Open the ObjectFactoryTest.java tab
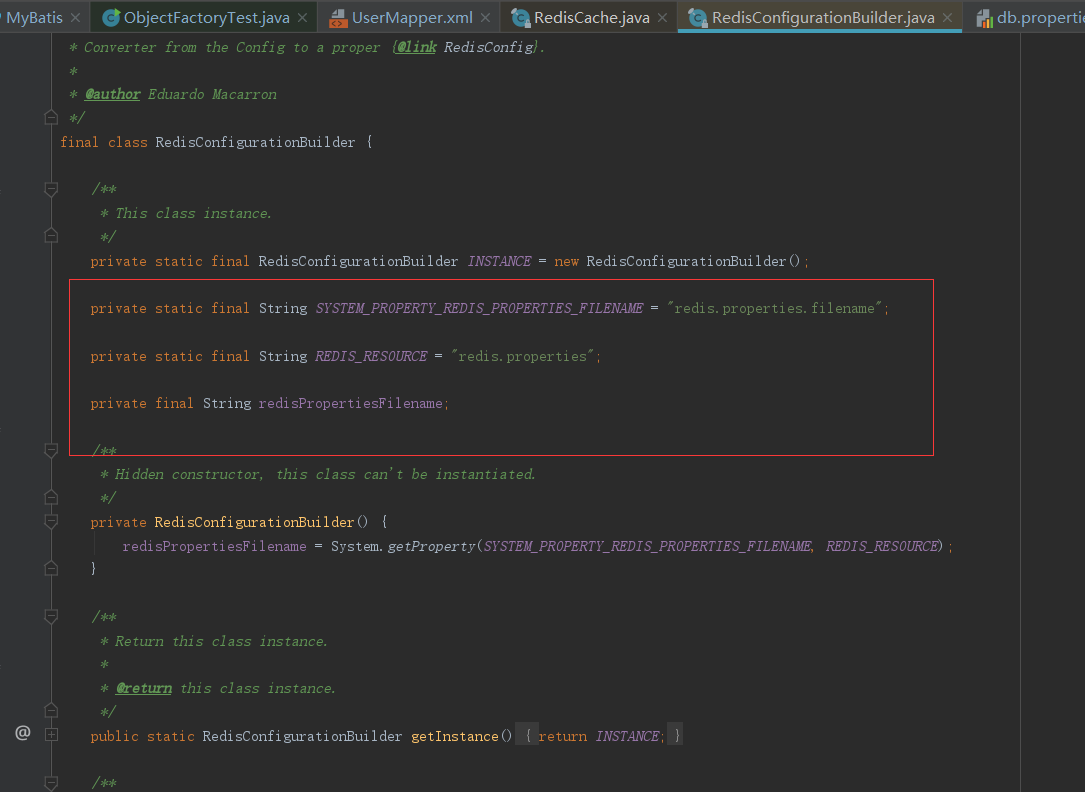Viewport: 1085px width, 792px height. tap(206, 17)
